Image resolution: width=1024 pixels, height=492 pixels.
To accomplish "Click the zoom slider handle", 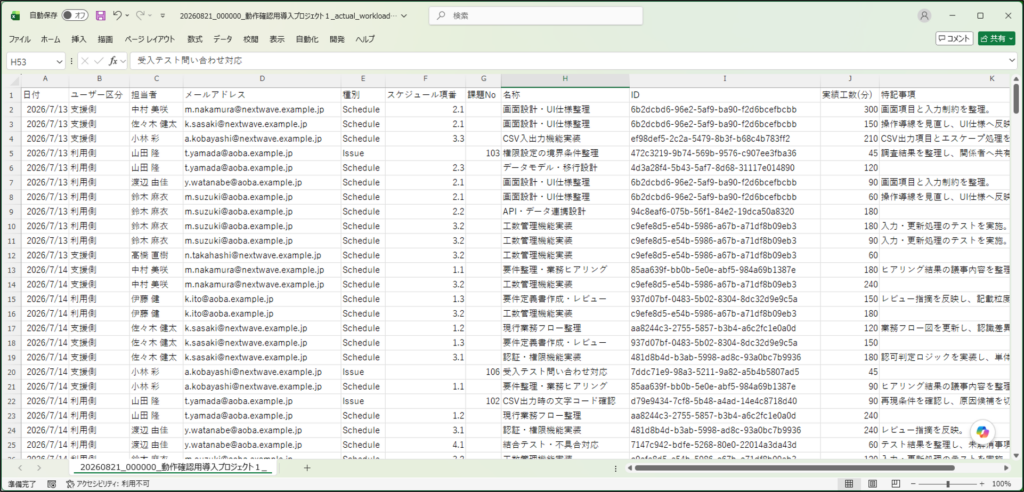I will coord(948,484).
